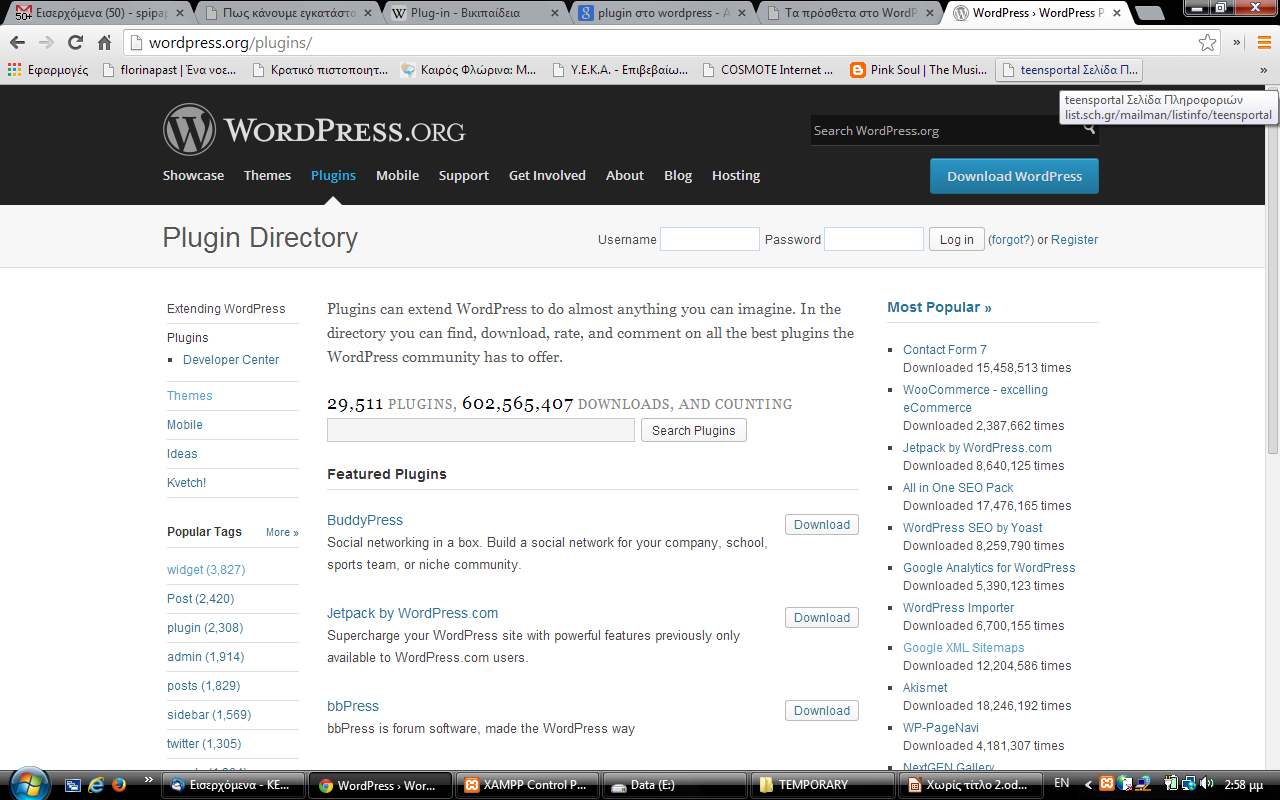Click the Search WordPress.org field
This screenshot has height=800, width=1280.
click(x=955, y=131)
